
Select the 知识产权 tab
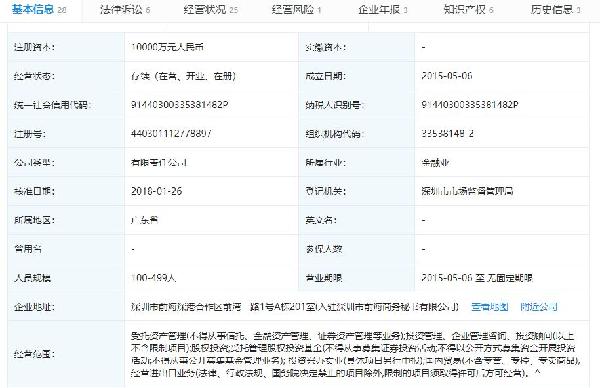[468, 10]
